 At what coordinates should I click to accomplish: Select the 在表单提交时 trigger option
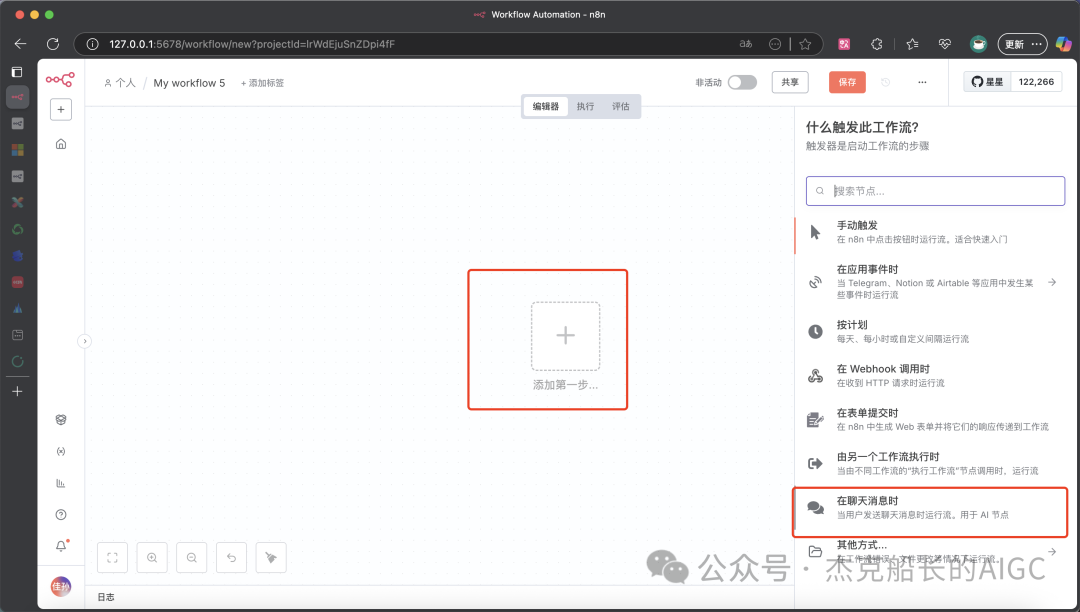pyautogui.click(x=935, y=419)
